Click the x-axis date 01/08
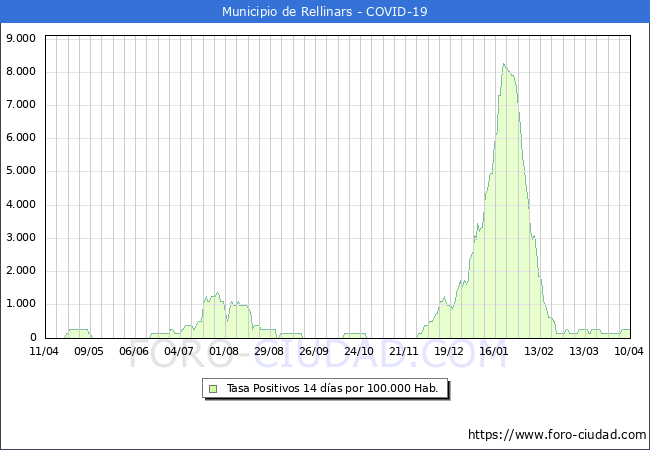Image resolution: width=650 pixels, height=450 pixels. click(x=224, y=351)
